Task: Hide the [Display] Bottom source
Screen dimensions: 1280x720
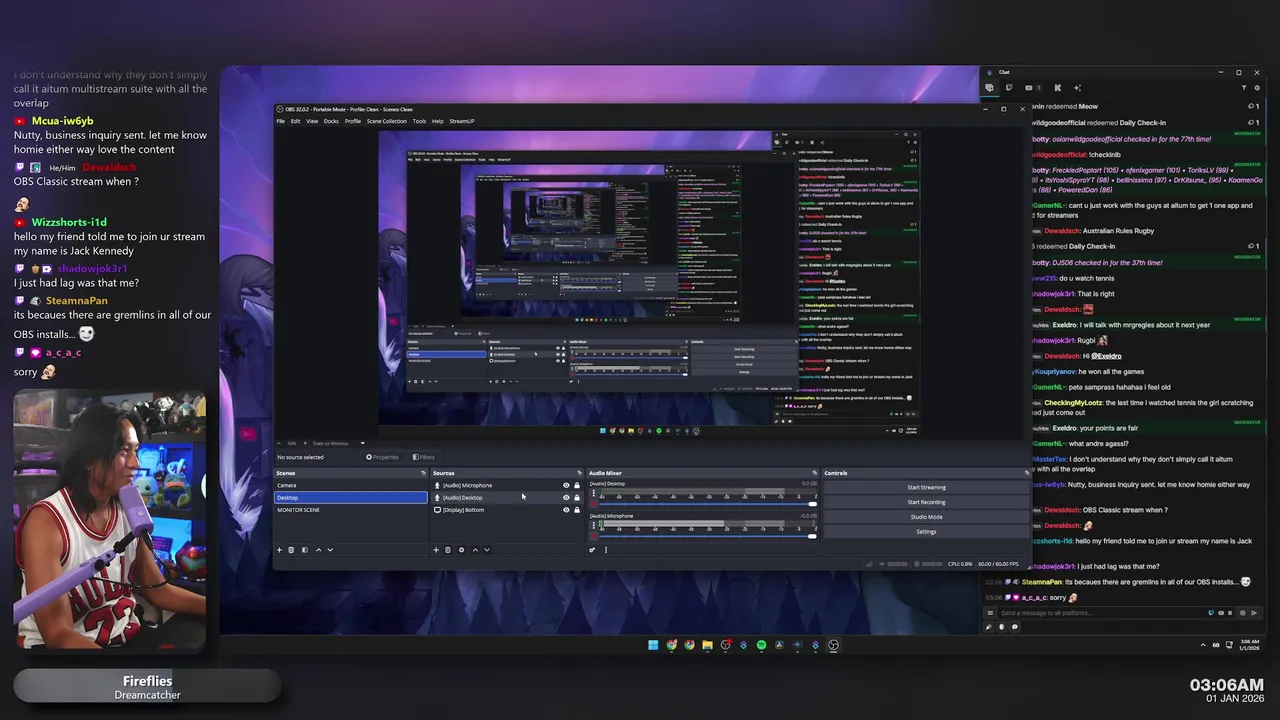Action: click(566, 510)
